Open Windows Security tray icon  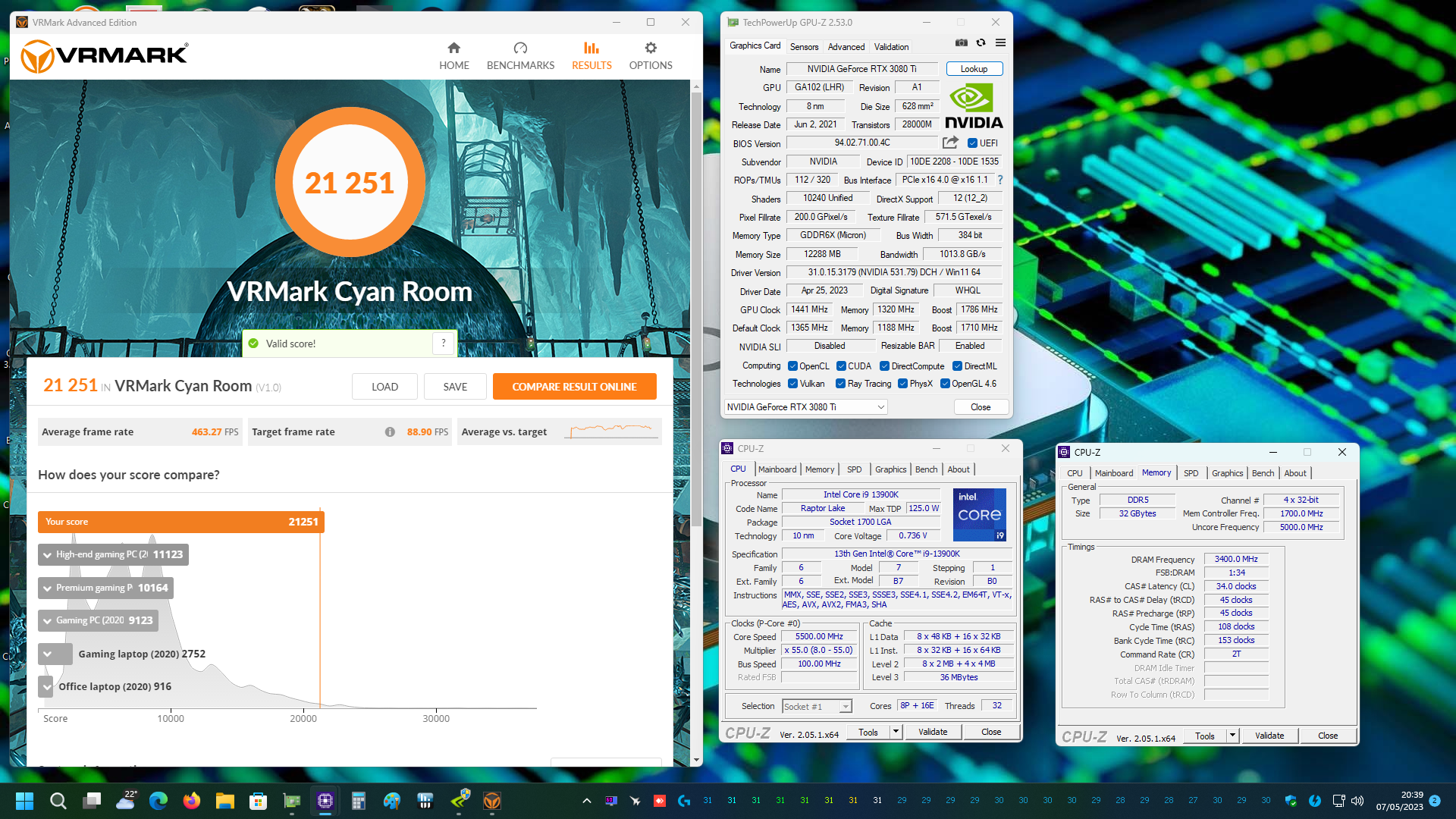pos(1291,801)
